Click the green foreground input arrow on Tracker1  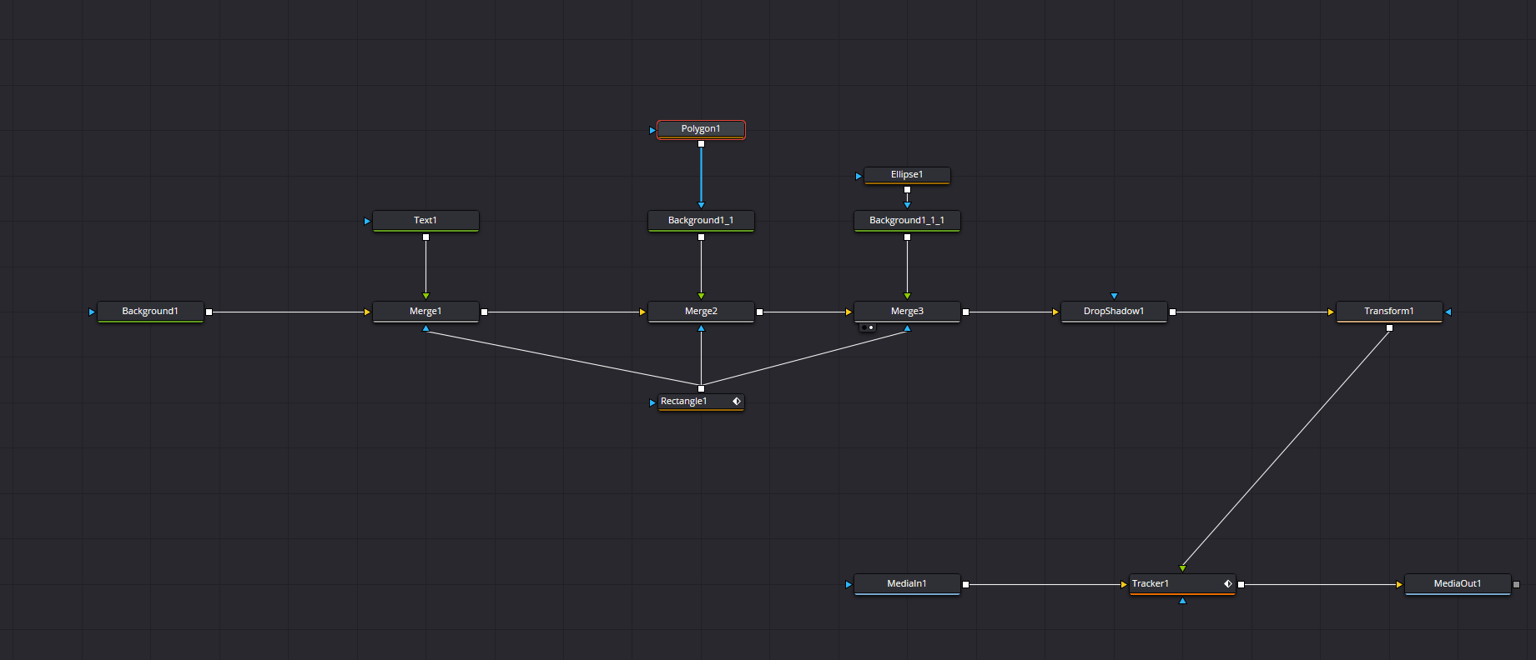tap(1183, 568)
